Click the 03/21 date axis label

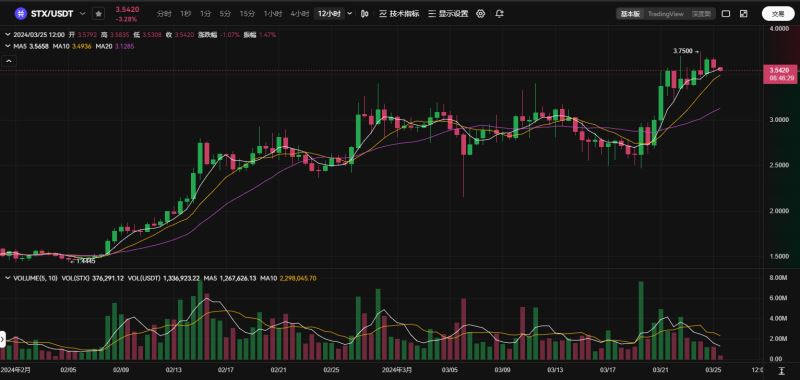tap(661, 369)
